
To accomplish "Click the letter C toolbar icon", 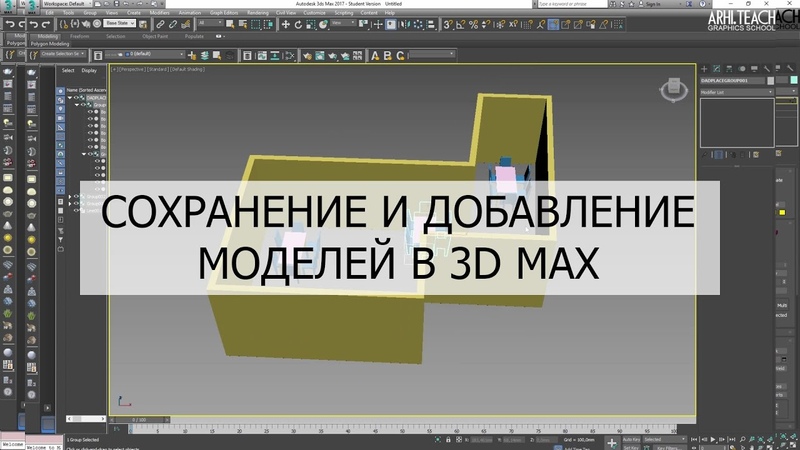I will point(401,56).
